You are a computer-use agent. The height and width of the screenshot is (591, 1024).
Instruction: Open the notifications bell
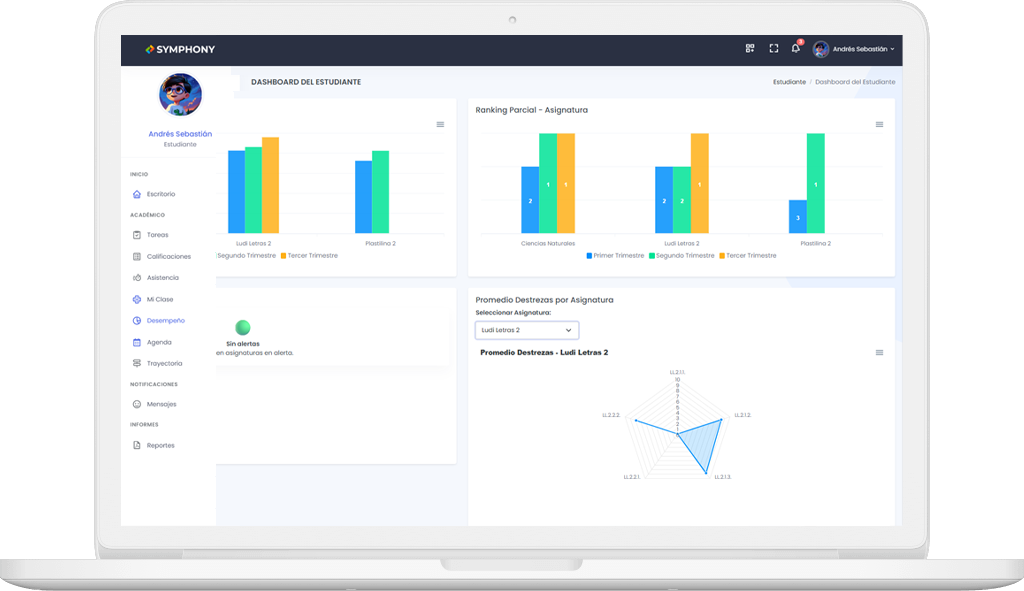pyautogui.click(x=796, y=48)
